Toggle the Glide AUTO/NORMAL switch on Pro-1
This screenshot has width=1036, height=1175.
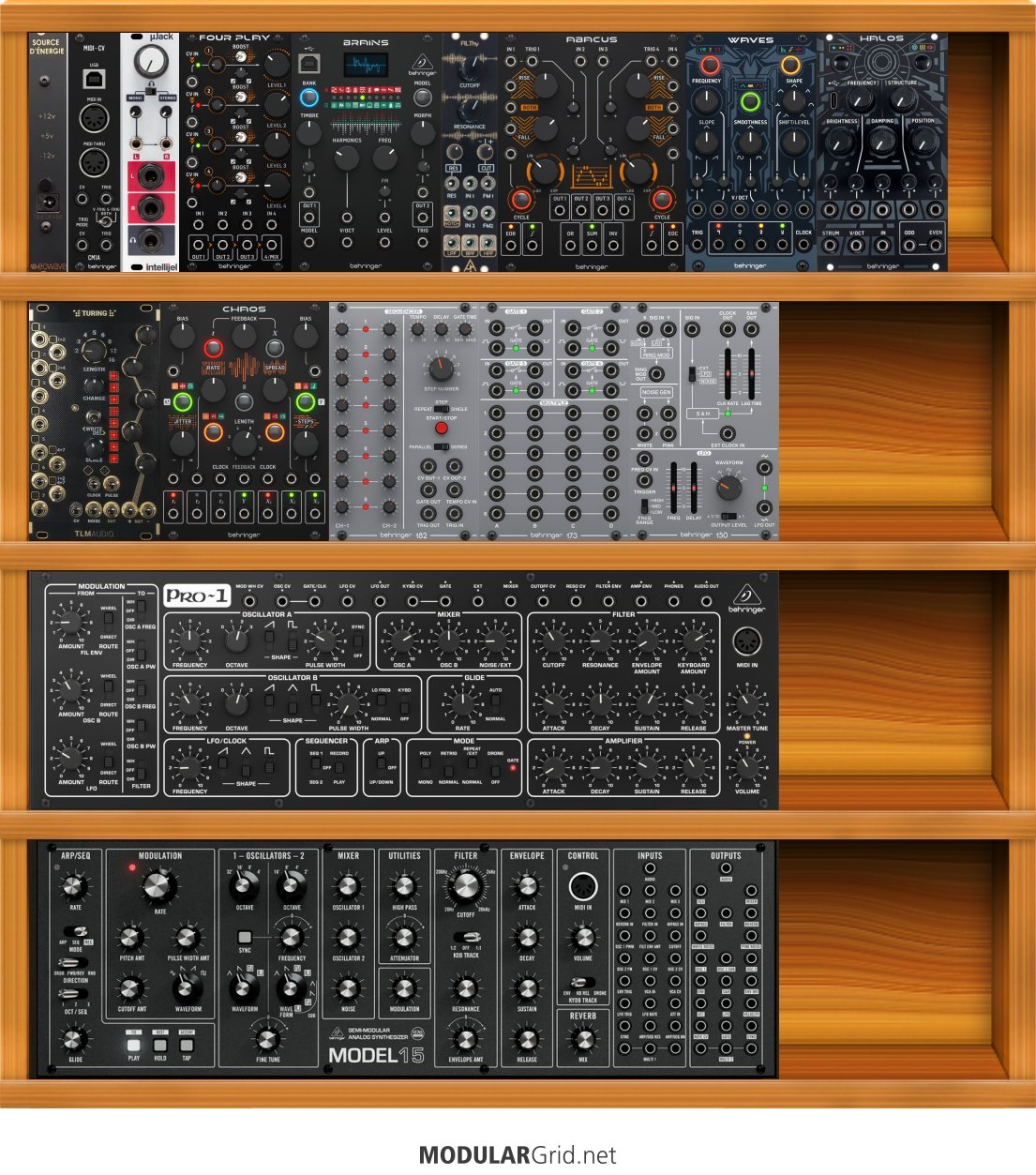pos(495,704)
